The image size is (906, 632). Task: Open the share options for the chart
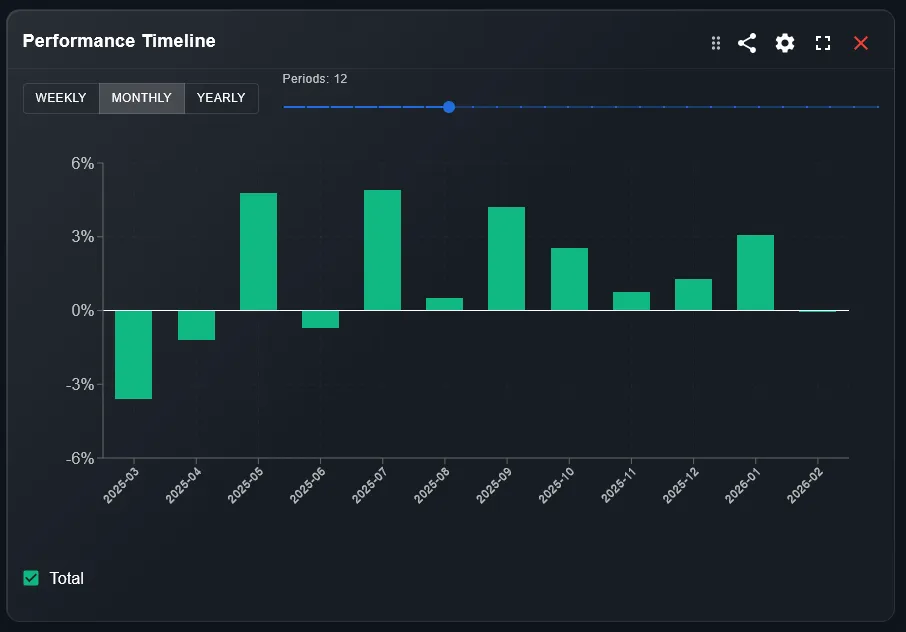pyautogui.click(x=747, y=43)
